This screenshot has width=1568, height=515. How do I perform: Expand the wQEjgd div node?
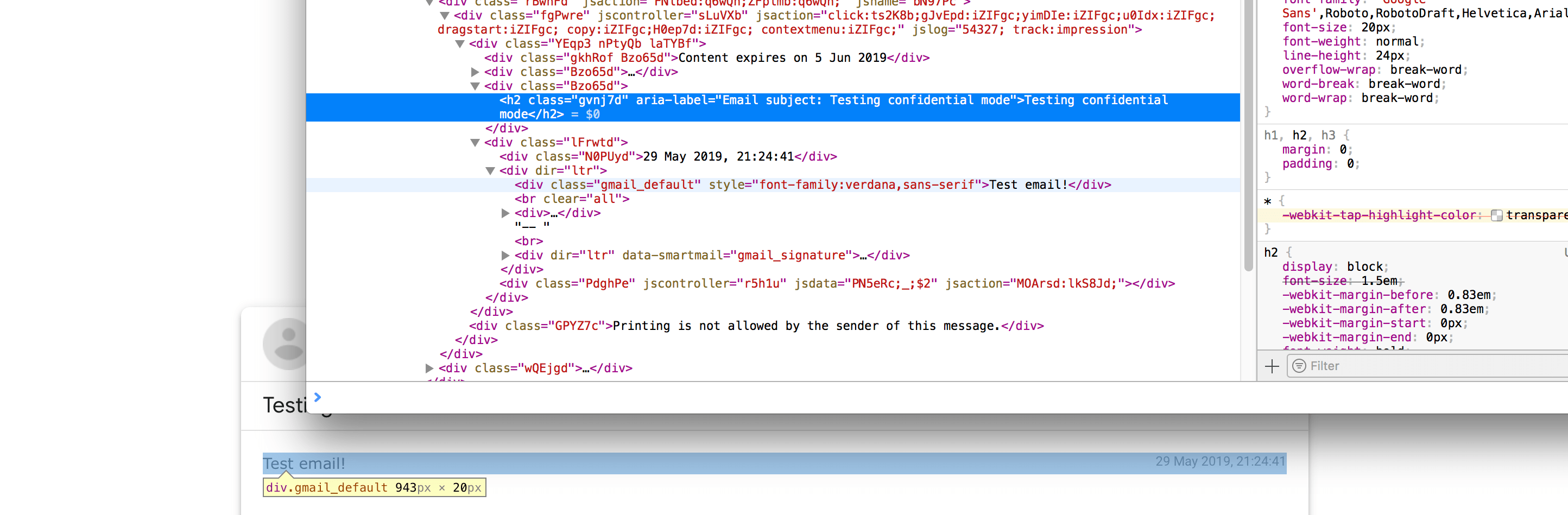coord(429,368)
